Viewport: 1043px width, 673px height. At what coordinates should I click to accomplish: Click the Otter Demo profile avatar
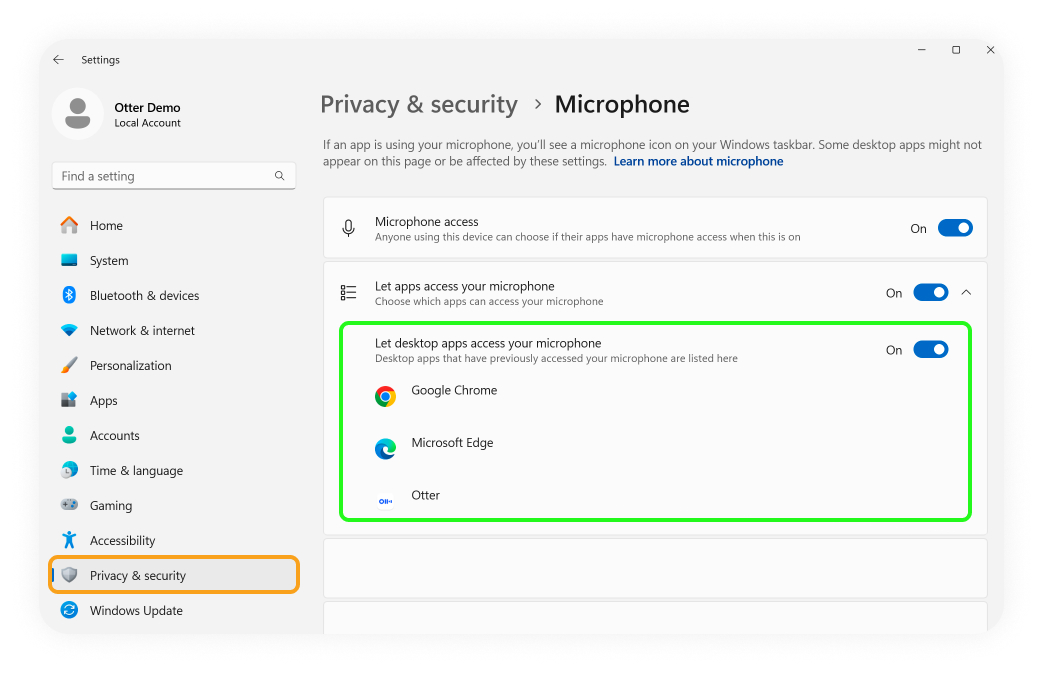(78, 114)
